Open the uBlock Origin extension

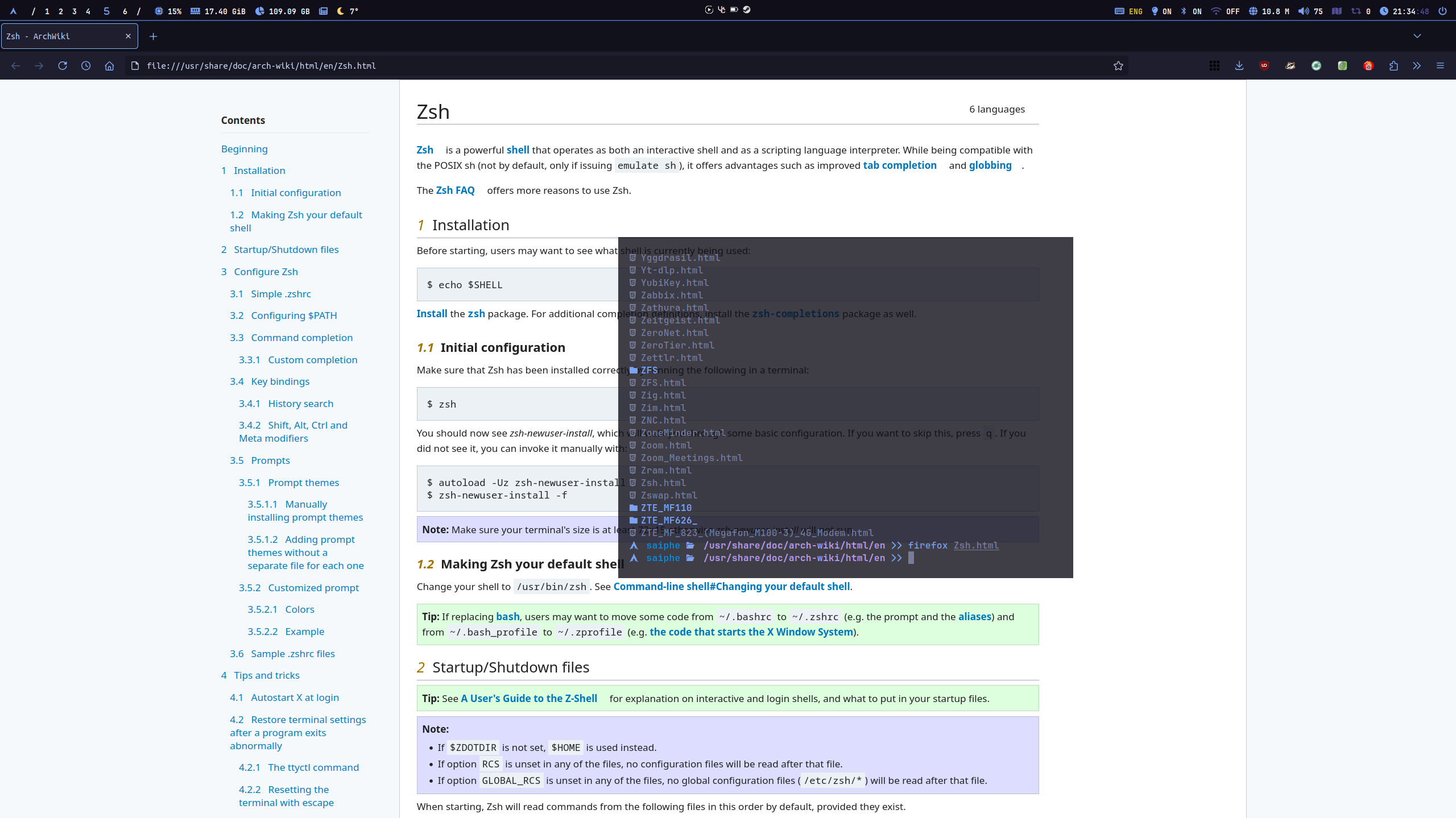point(1264,66)
